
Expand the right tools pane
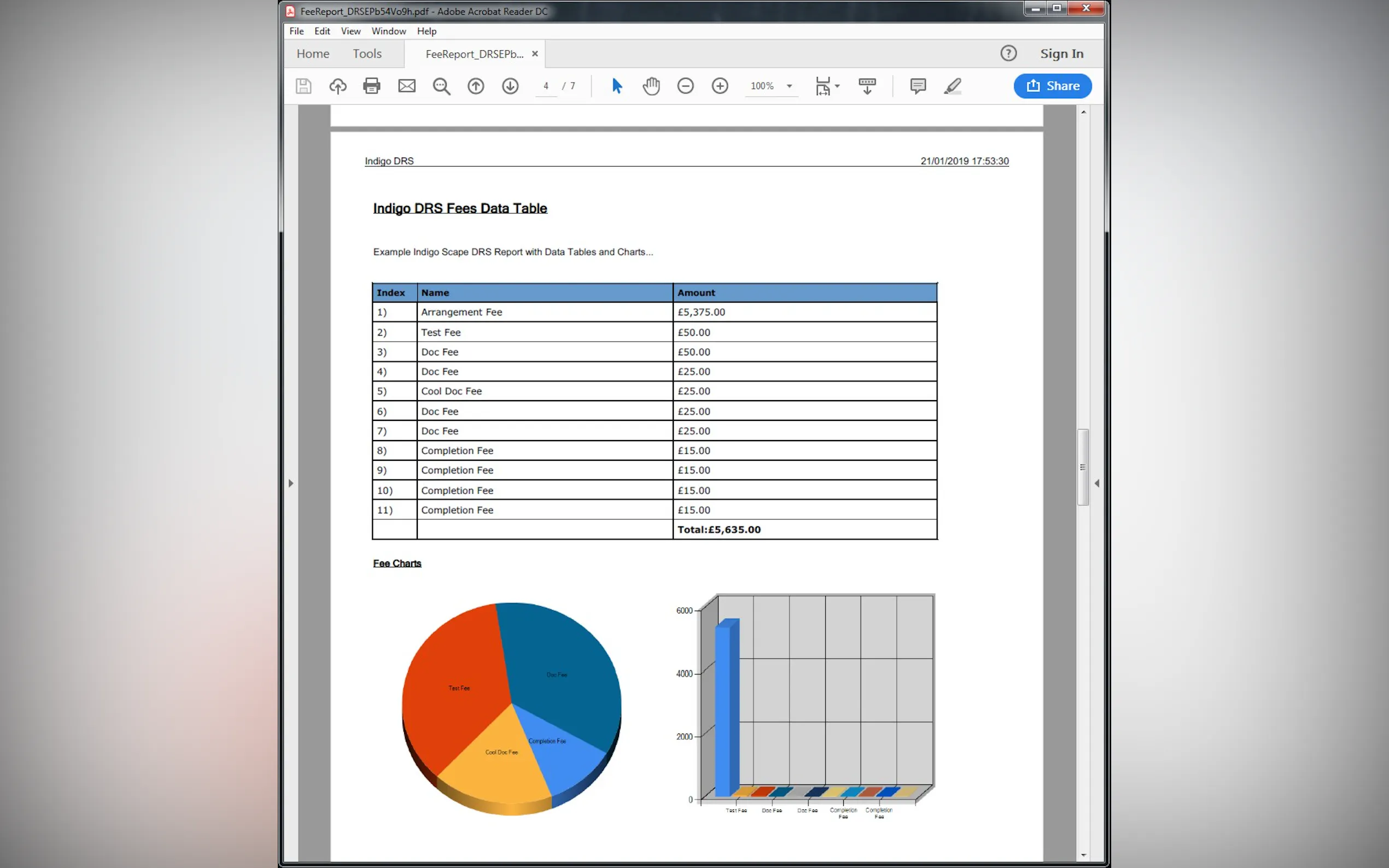1097,483
